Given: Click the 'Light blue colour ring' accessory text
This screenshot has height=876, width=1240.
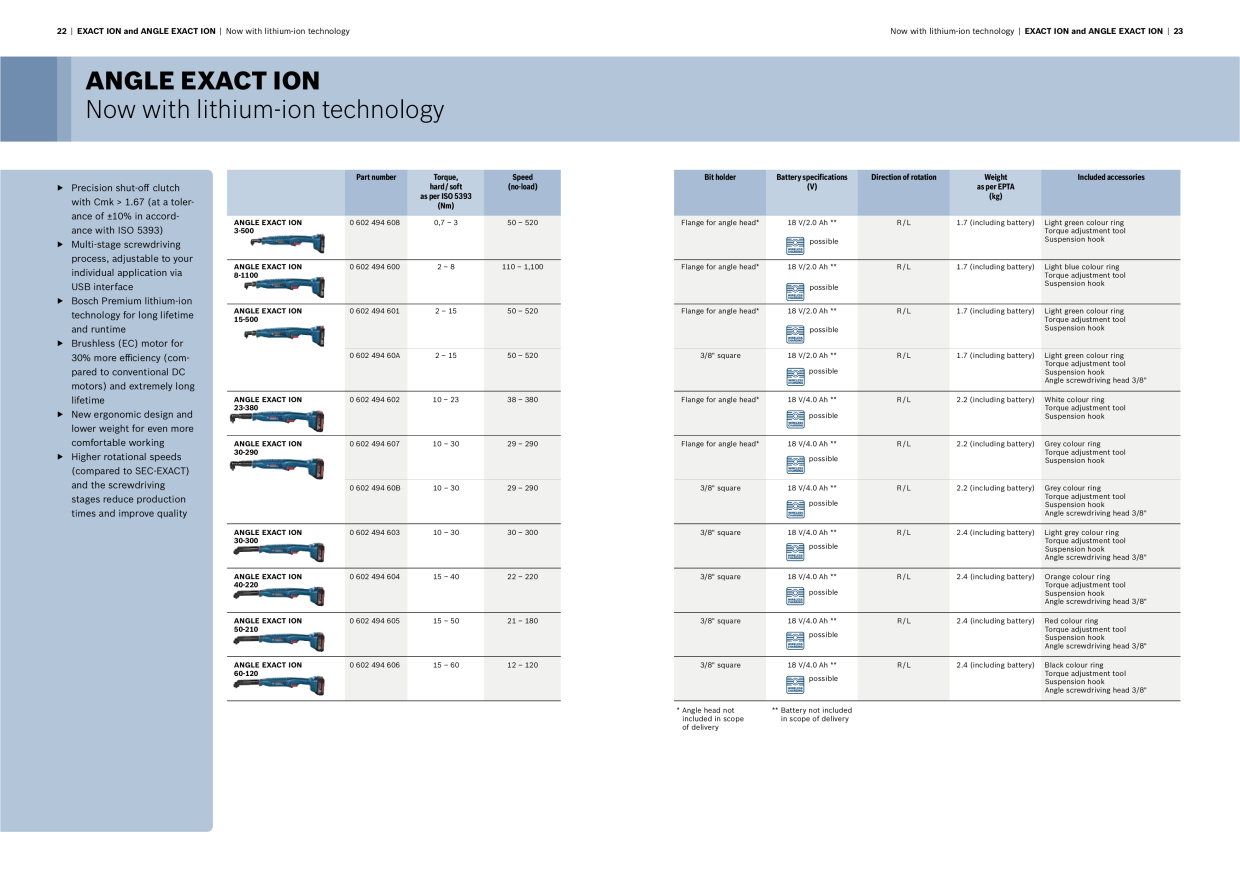Looking at the screenshot, I should (x=1082, y=267).
